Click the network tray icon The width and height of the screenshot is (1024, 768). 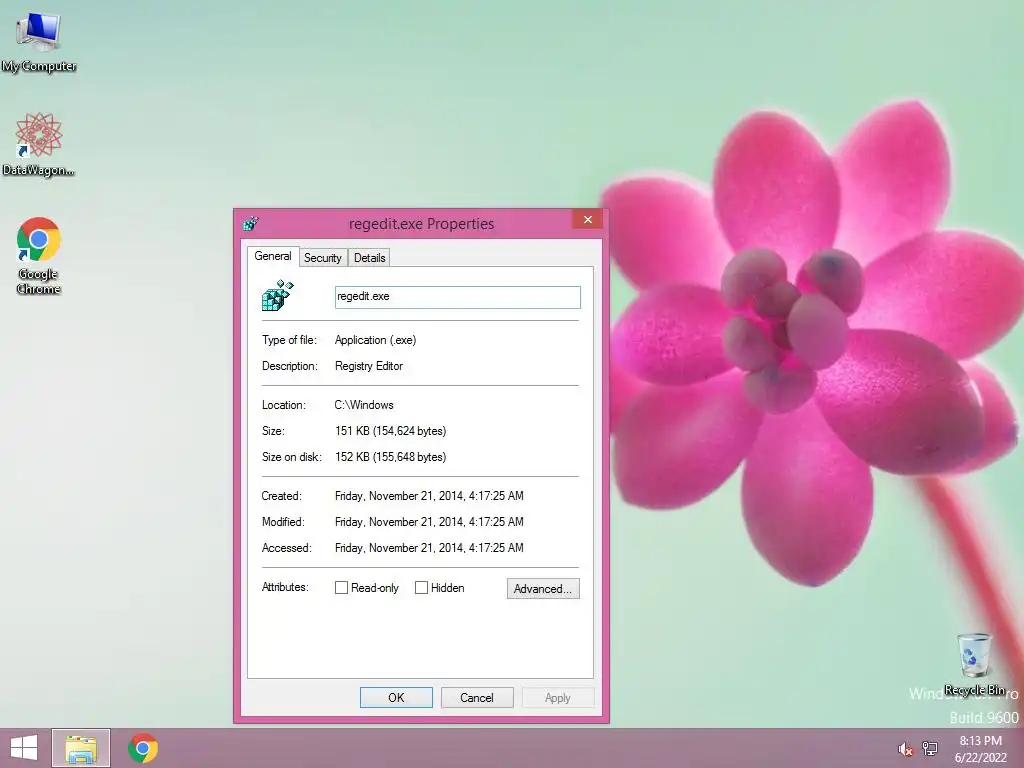930,749
